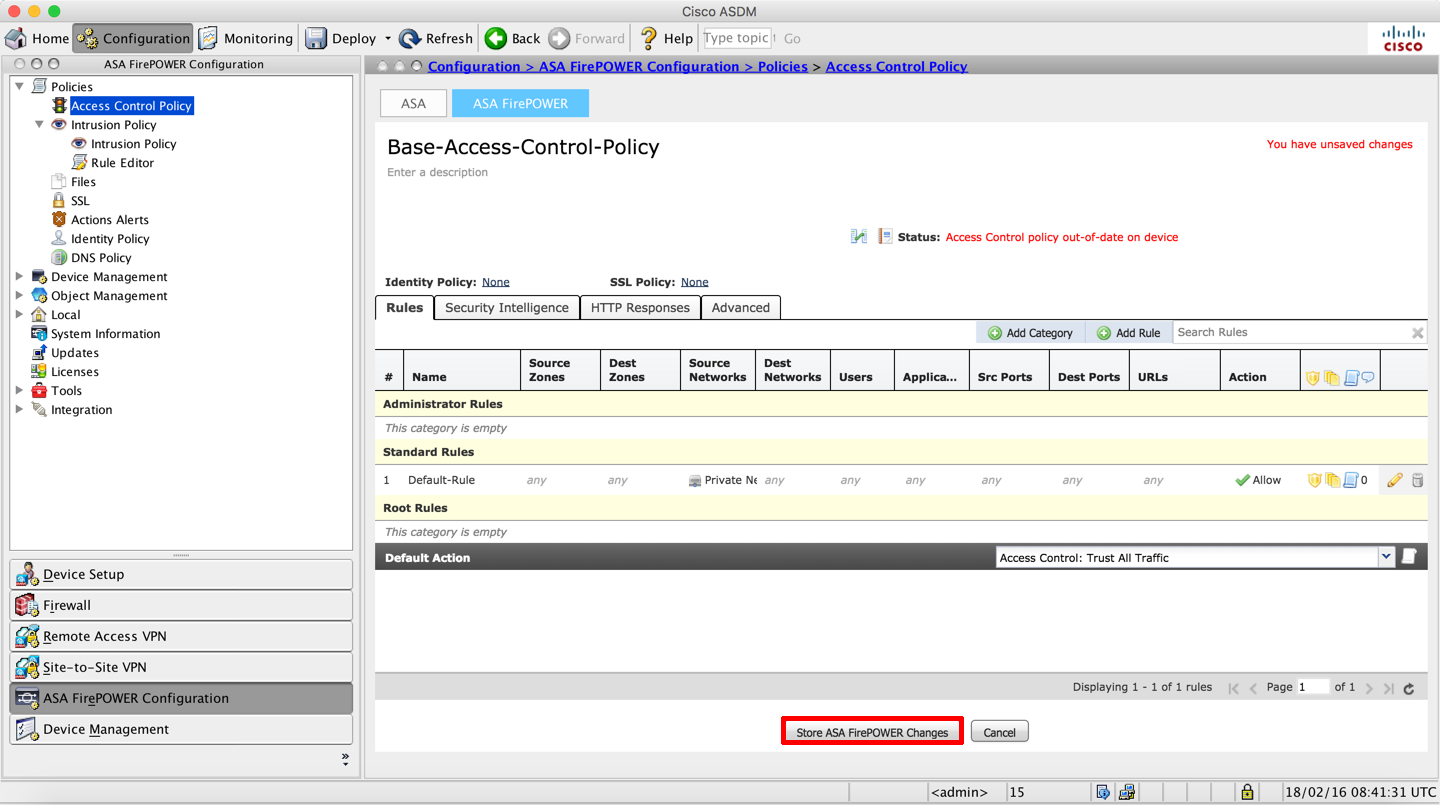Image resolution: width=1440 pixels, height=805 pixels.
Task: Click the network computers status bar icon
Action: click(x=1126, y=792)
